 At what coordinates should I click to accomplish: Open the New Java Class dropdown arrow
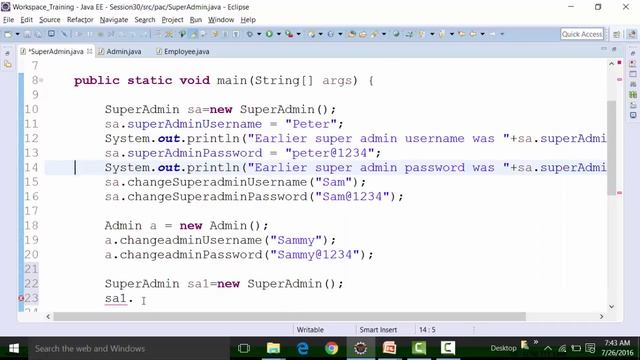[x=340, y=34]
